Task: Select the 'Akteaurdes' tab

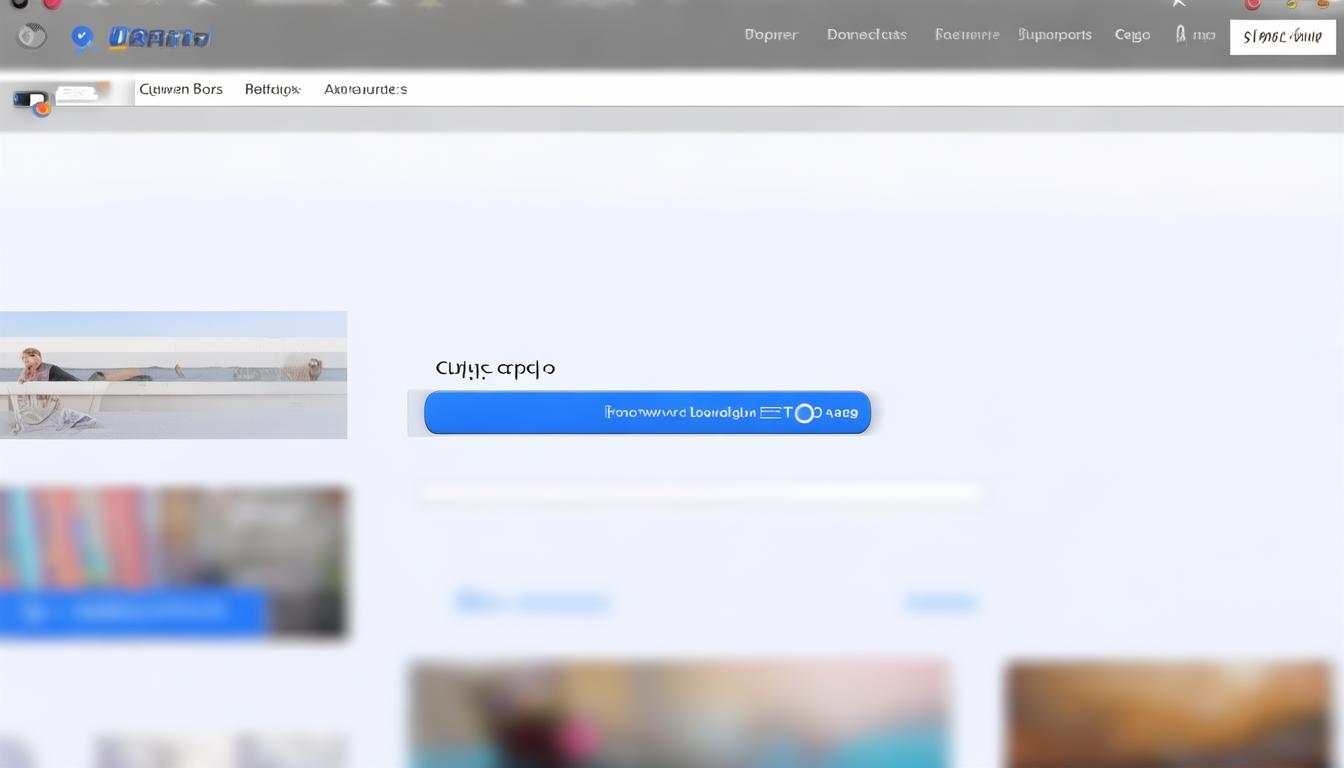Action: pyautogui.click(x=365, y=89)
